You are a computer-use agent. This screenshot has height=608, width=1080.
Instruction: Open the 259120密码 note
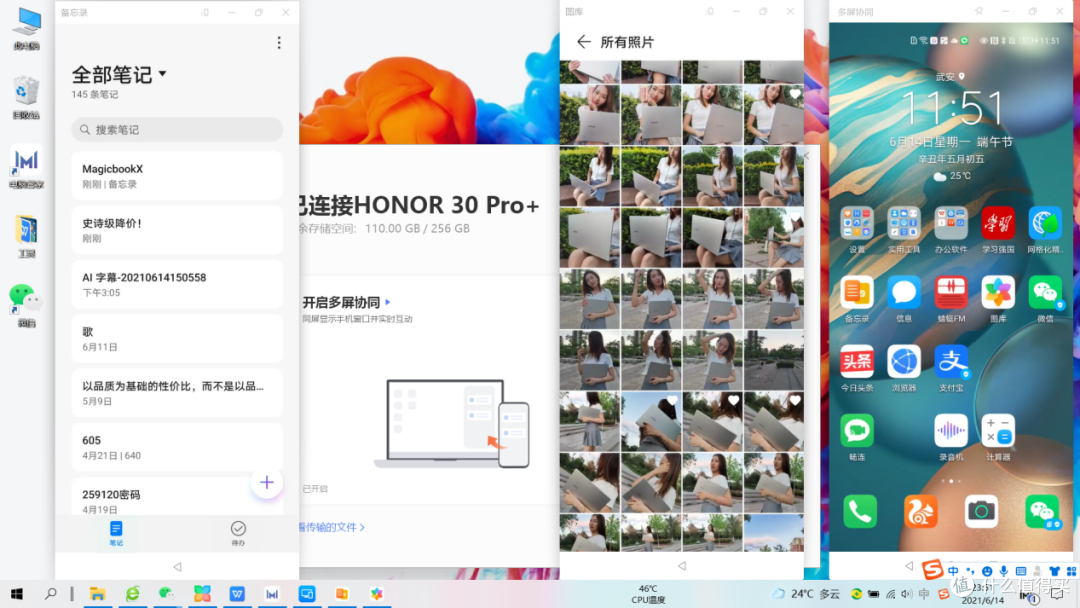pyautogui.click(x=177, y=497)
